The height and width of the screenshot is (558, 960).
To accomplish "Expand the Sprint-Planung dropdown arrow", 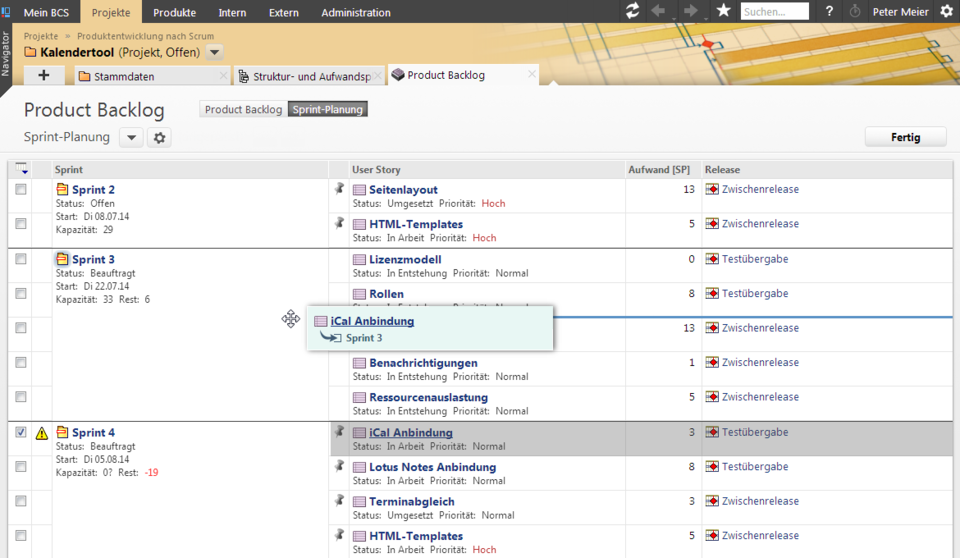I will [x=131, y=138].
